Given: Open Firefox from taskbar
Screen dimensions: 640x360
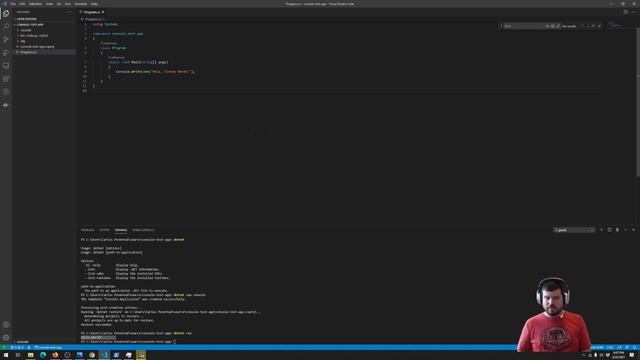Looking at the screenshot, I should click(55, 355).
